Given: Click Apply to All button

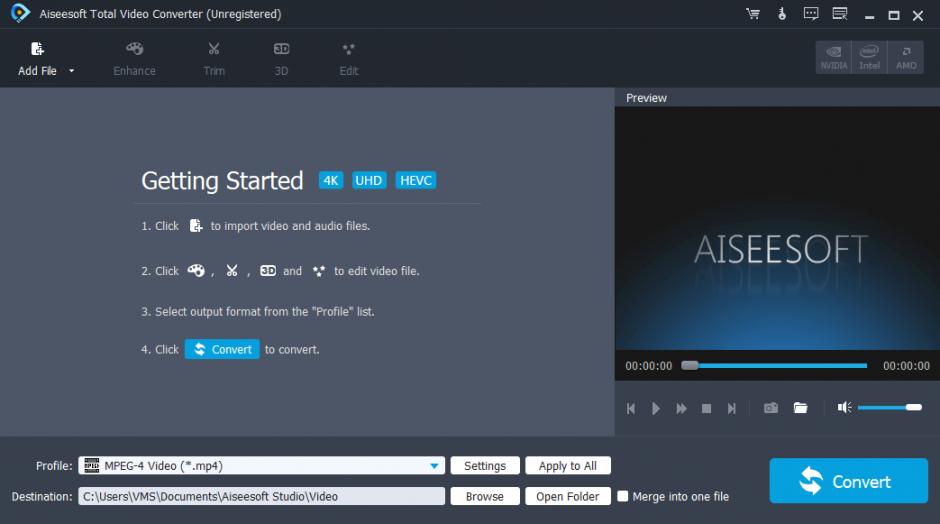Looking at the screenshot, I should [568, 466].
